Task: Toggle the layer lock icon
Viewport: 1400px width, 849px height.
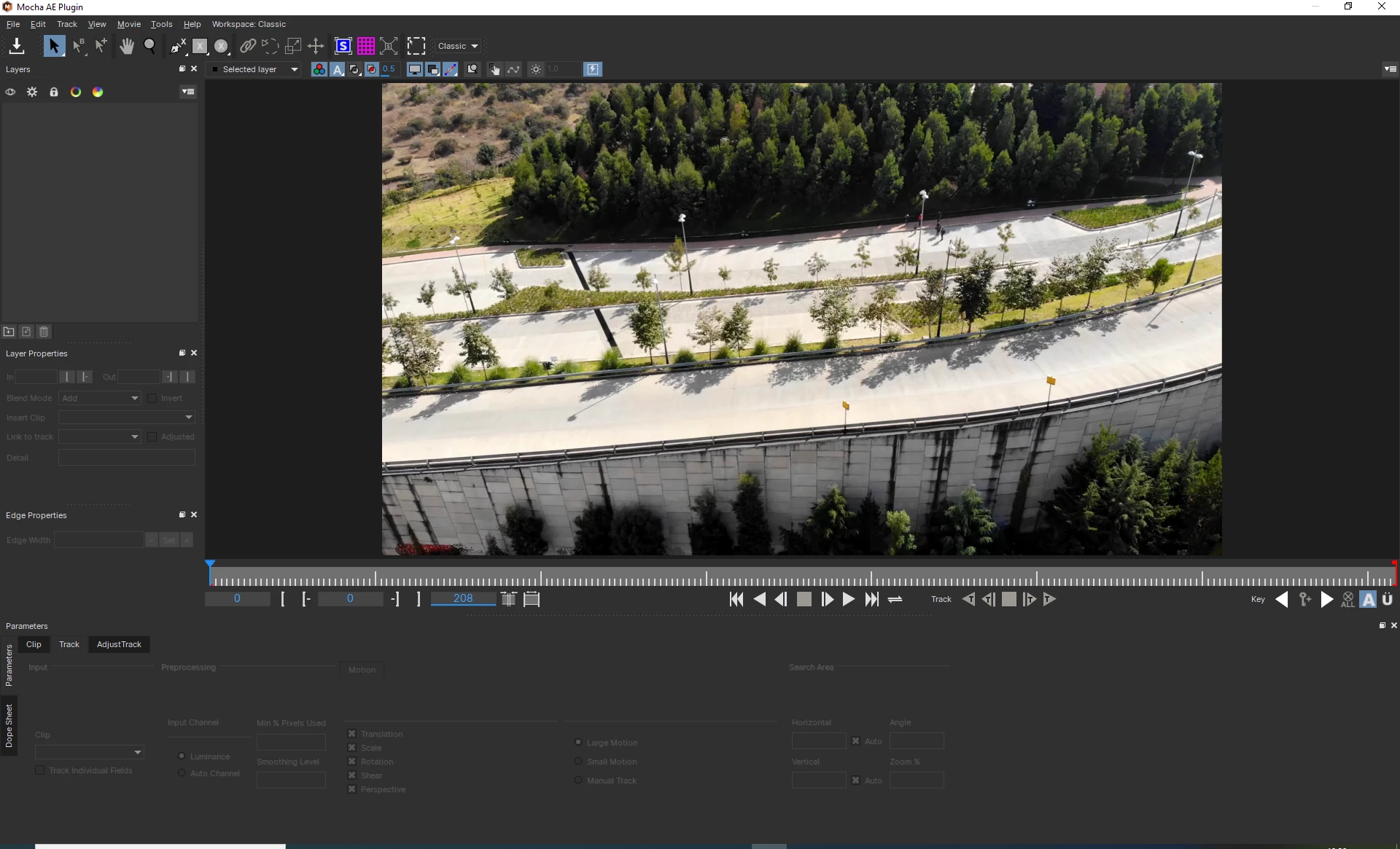Action: 54,92
